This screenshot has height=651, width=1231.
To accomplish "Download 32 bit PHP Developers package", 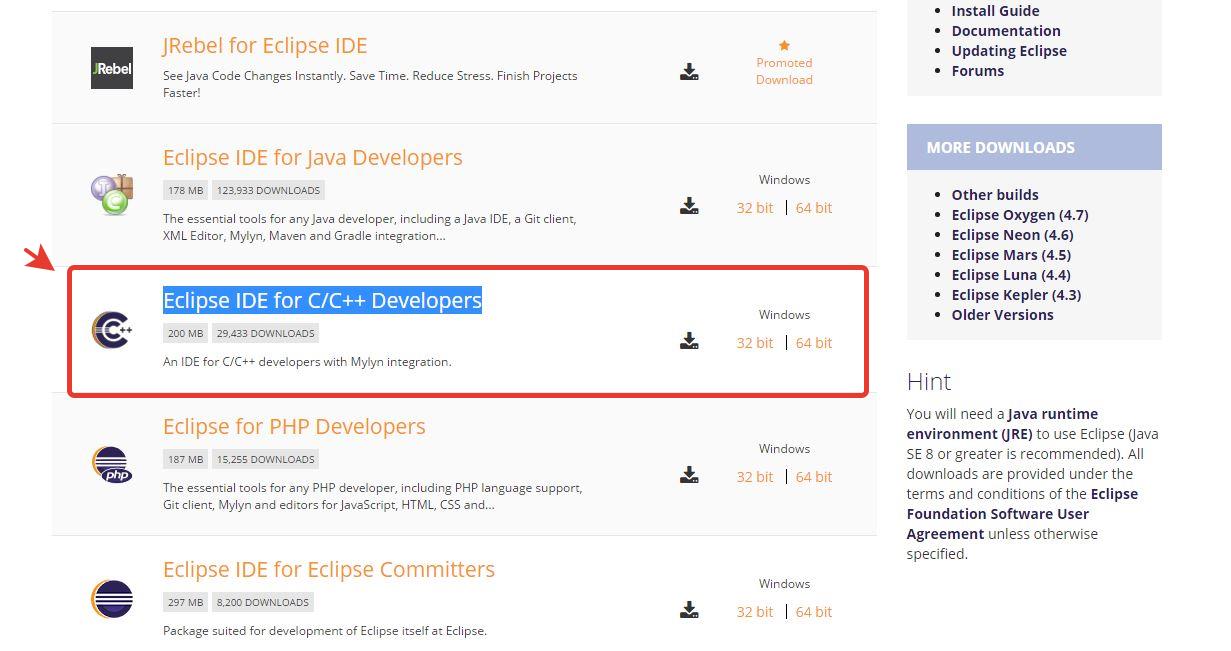I will click(755, 477).
